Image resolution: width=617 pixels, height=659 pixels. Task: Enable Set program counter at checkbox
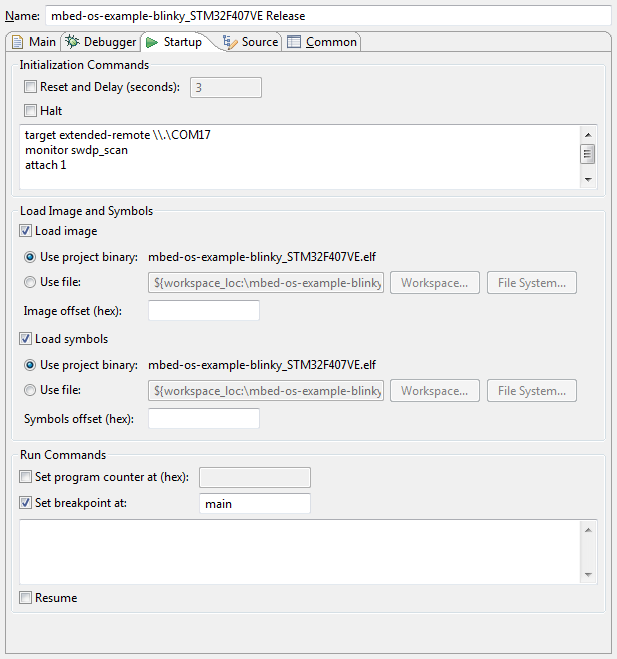coord(25,477)
